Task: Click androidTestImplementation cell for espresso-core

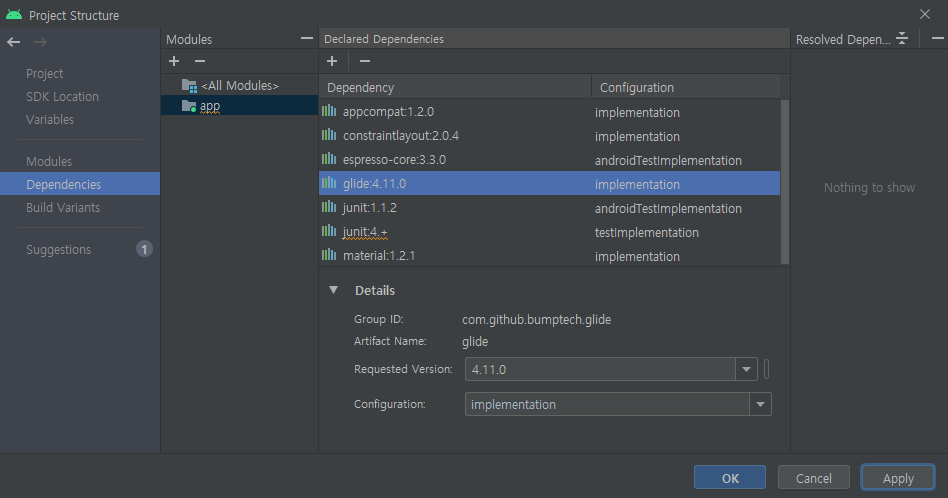Action: pos(668,160)
